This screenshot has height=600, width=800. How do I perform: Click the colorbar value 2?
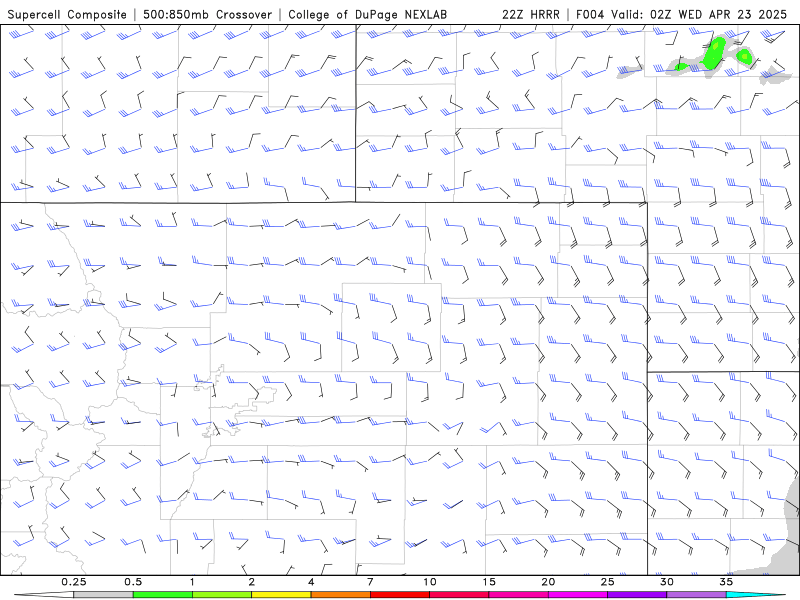[x=252, y=582]
